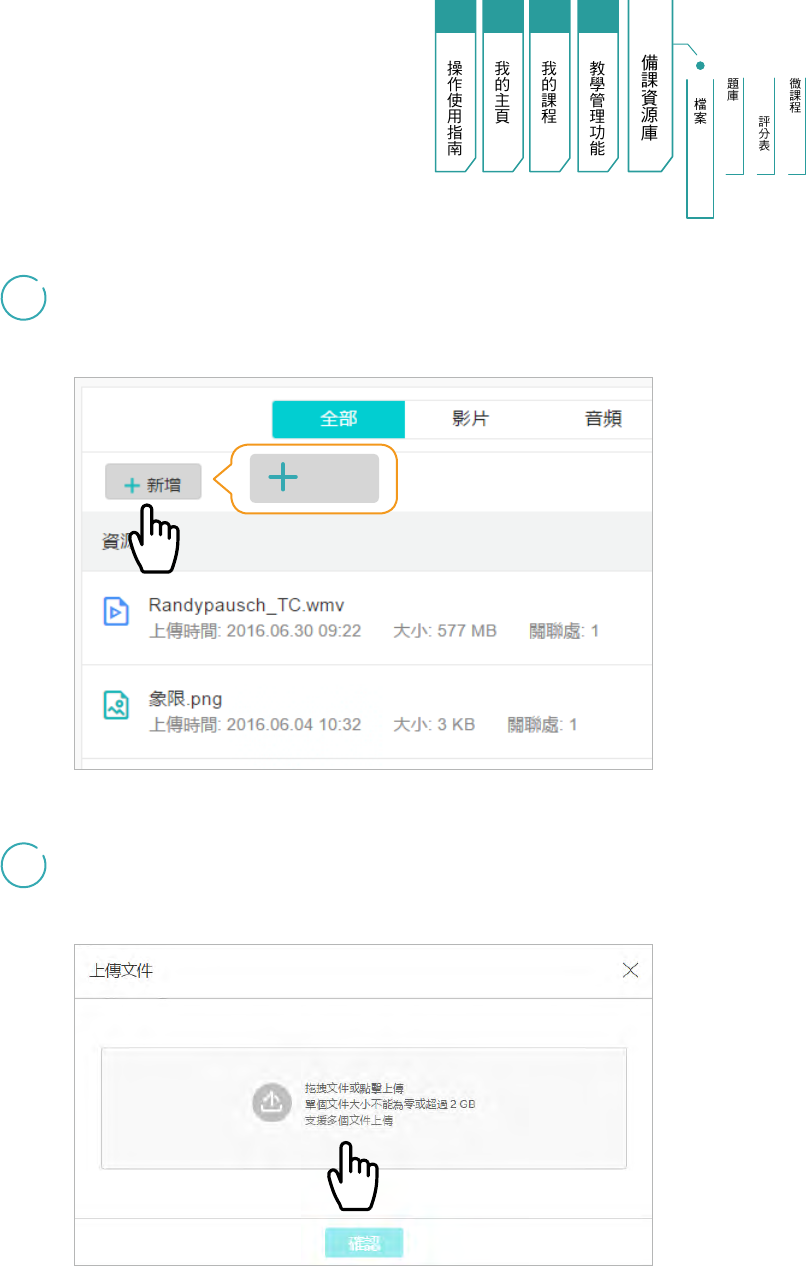Close the 上傳文件 dialog with the X
Viewport: 806px width, 1266px height.
[630, 970]
